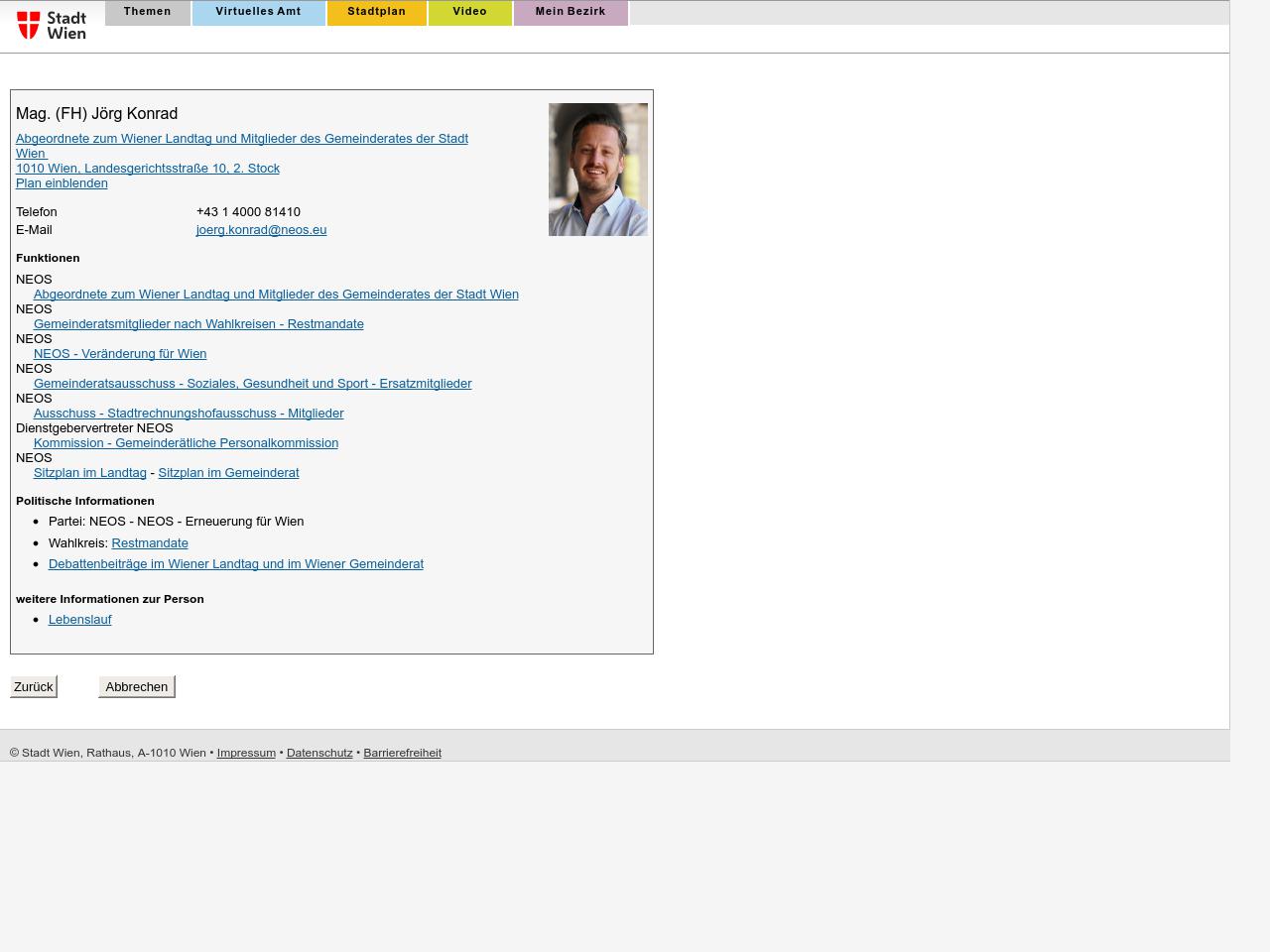Open Datenschutz footer link
1270x952 pixels.
click(x=319, y=753)
